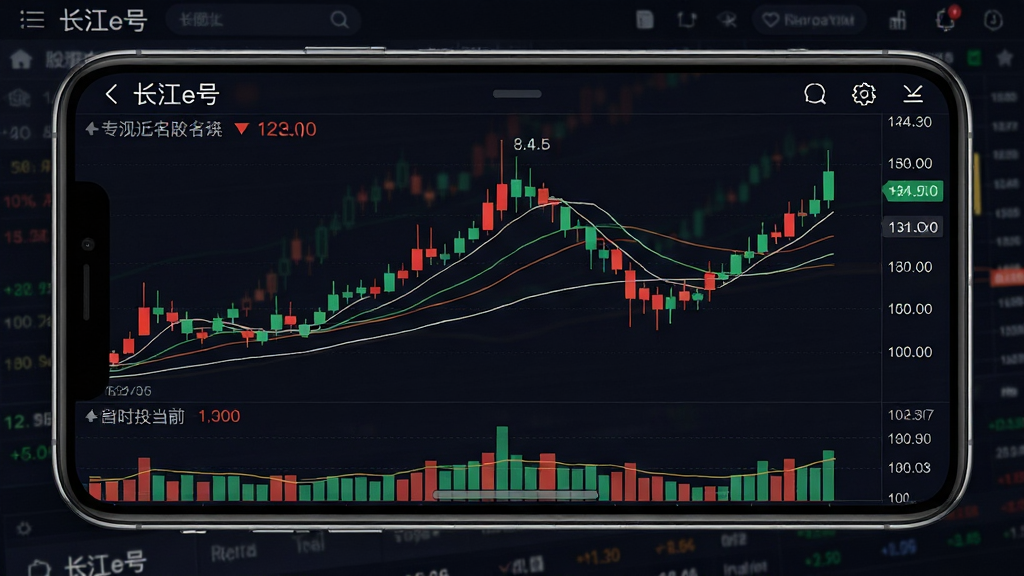
Task: Click the clock history icon in the top bar
Action: pos(993,20)
